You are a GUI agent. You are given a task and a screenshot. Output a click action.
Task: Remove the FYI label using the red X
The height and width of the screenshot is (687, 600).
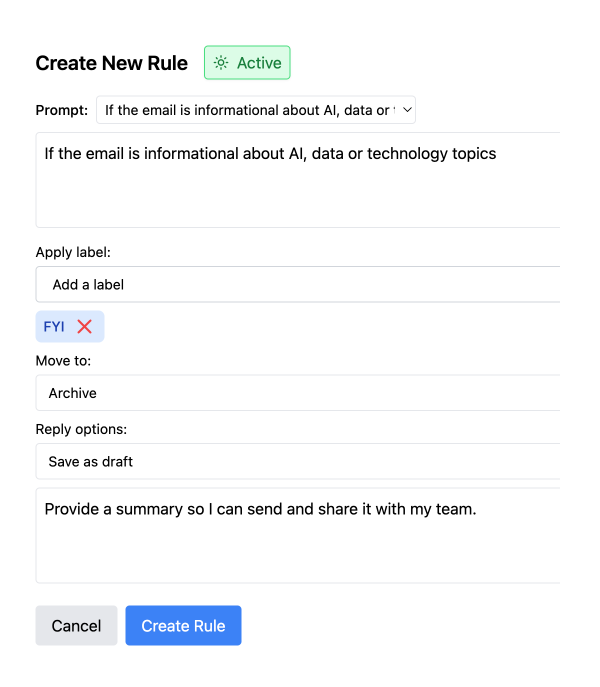85,326
